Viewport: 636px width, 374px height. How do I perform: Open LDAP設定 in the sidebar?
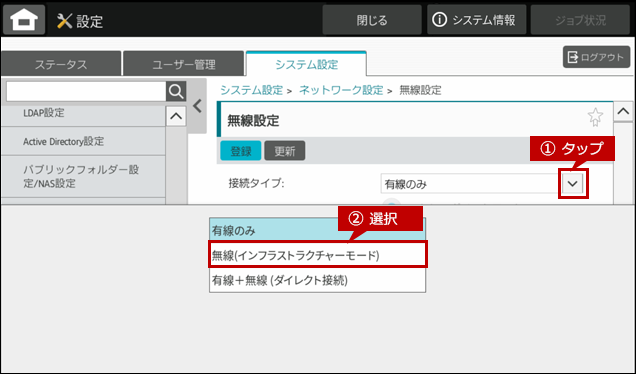click(83, 113)
